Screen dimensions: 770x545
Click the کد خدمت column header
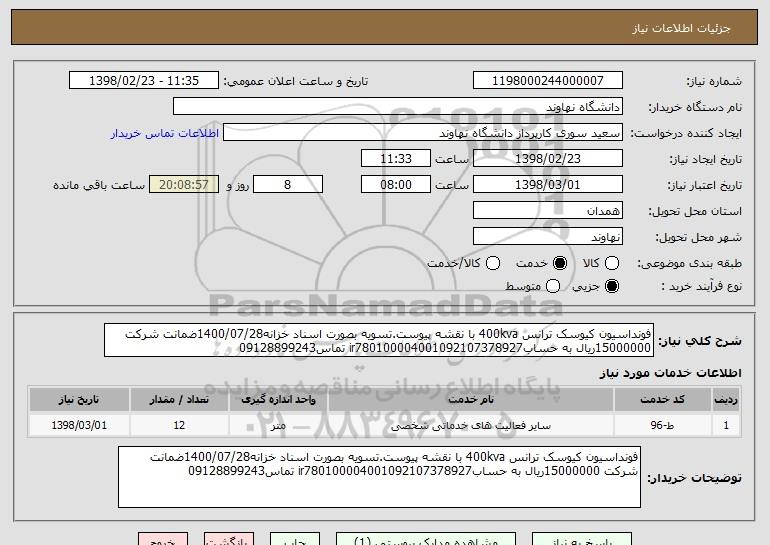[662, 399]
